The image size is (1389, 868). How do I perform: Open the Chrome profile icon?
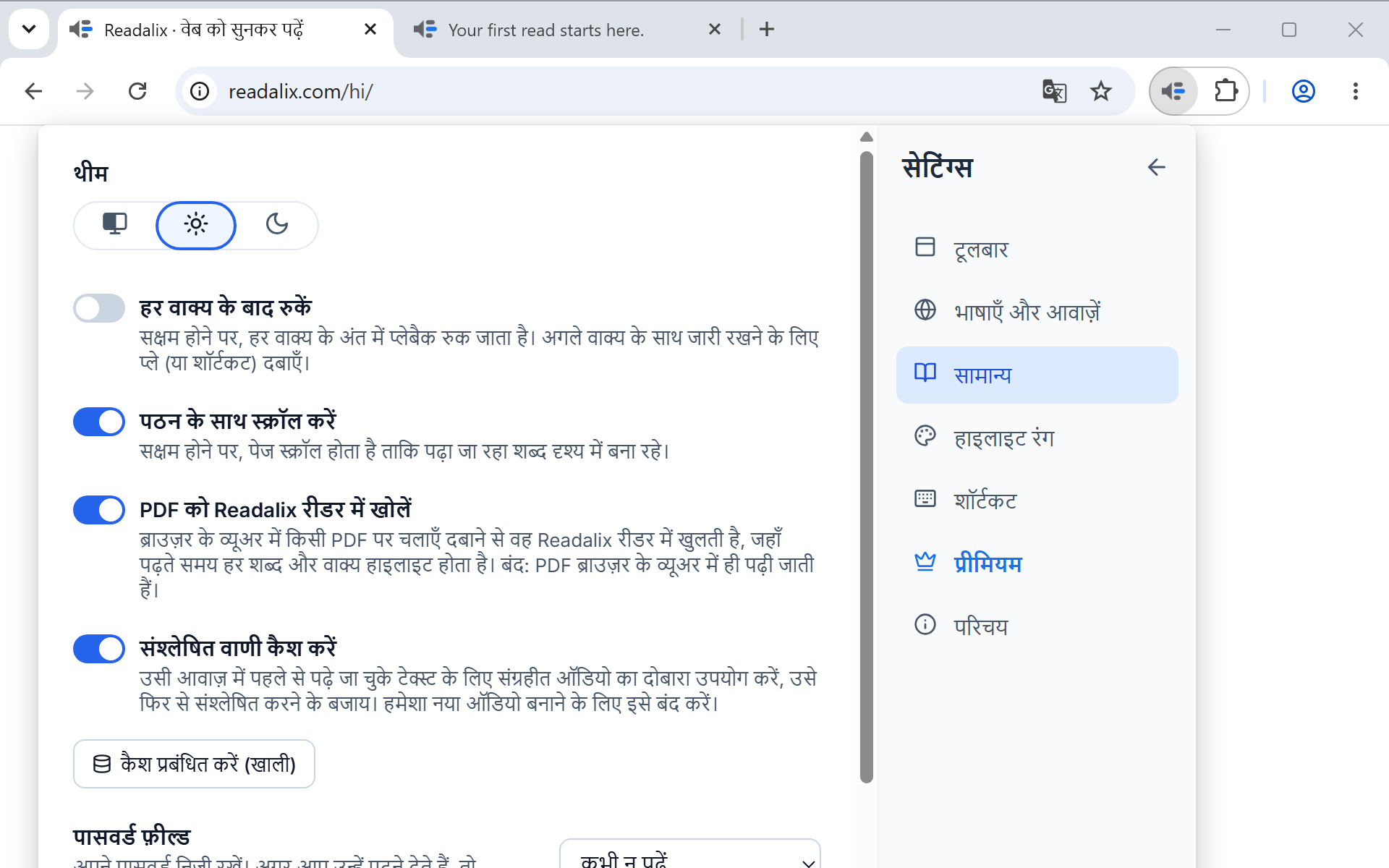pos(1303,91)
